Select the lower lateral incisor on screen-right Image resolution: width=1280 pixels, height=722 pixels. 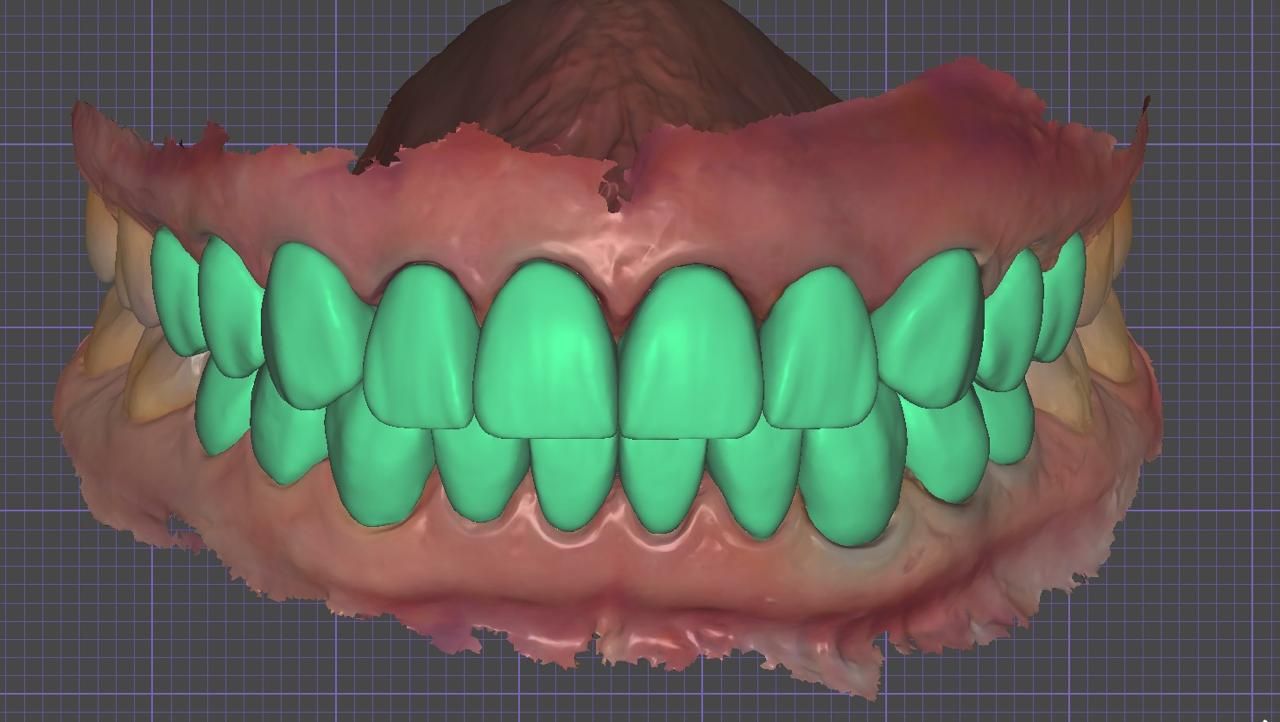click(x=753, y=480)
